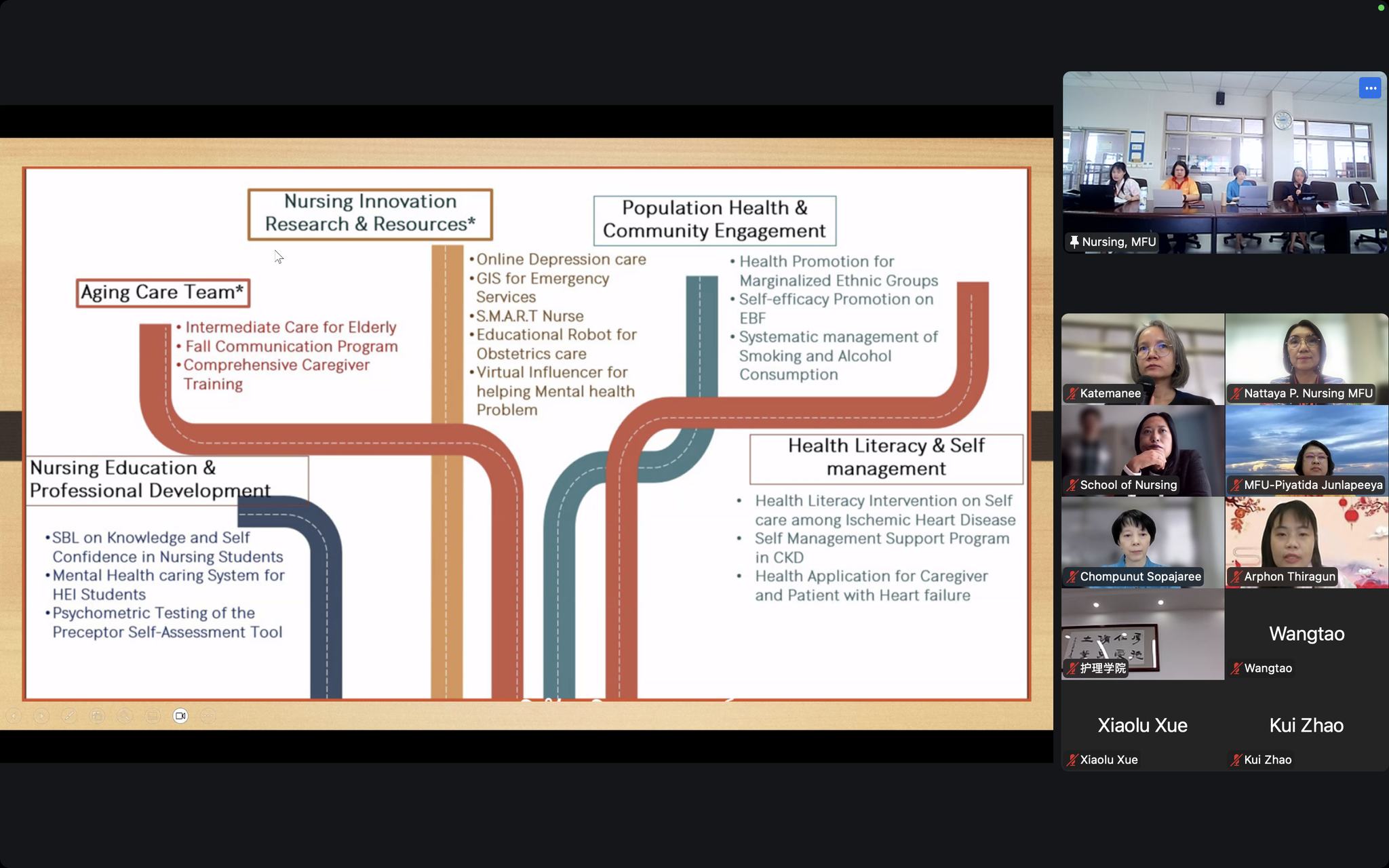Screen dimensions: 1389x868
Task: Click the Xiaolu Xue name label
Action: point(1109,759)
